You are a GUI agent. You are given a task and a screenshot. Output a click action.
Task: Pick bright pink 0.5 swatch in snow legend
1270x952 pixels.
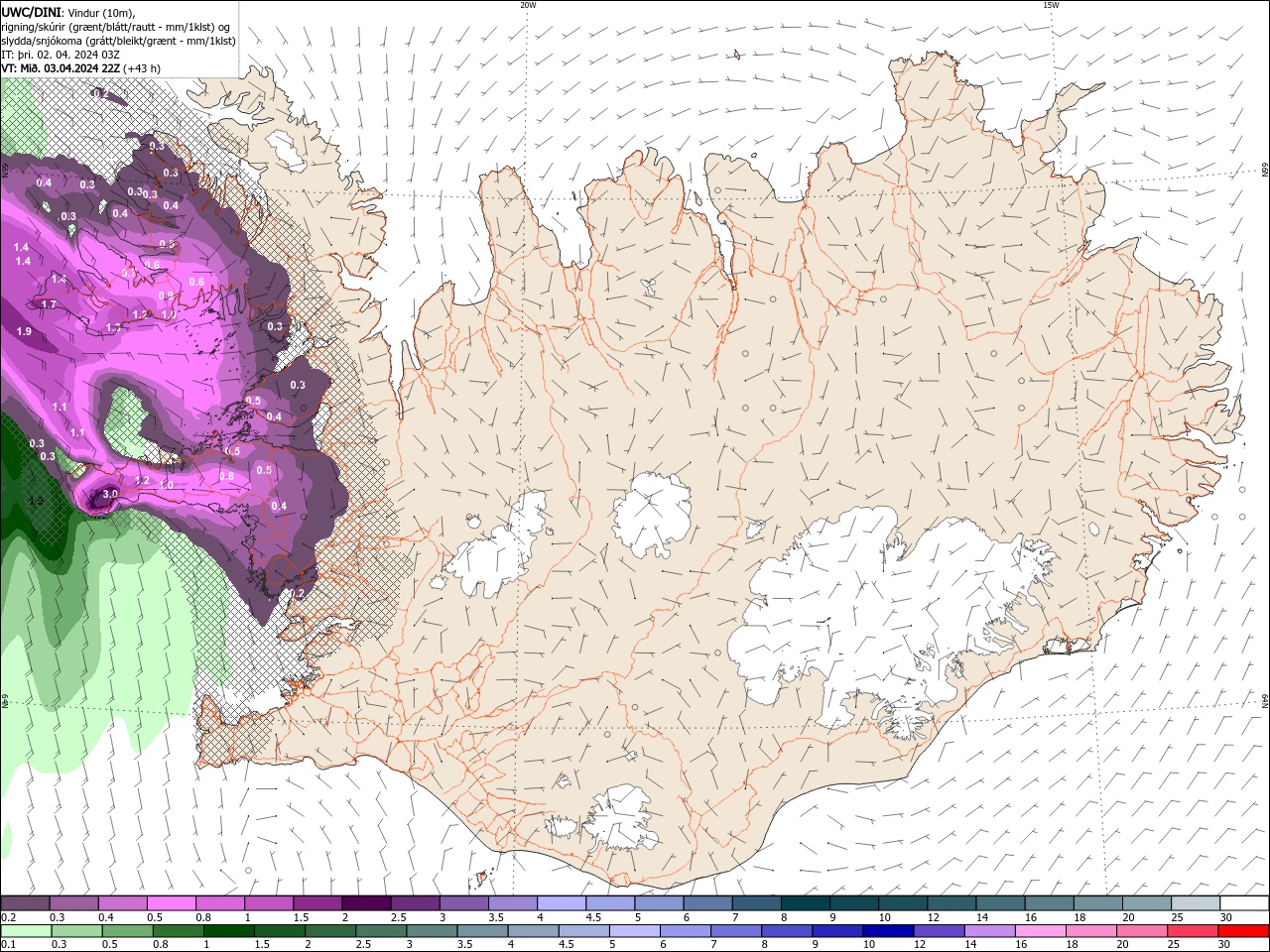click(x=171, y=902)
